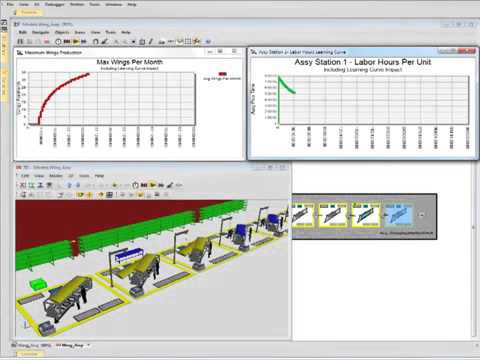Open the Debugger menu in main menu bar
Screen dimensions: 480x360
point(55,4)
